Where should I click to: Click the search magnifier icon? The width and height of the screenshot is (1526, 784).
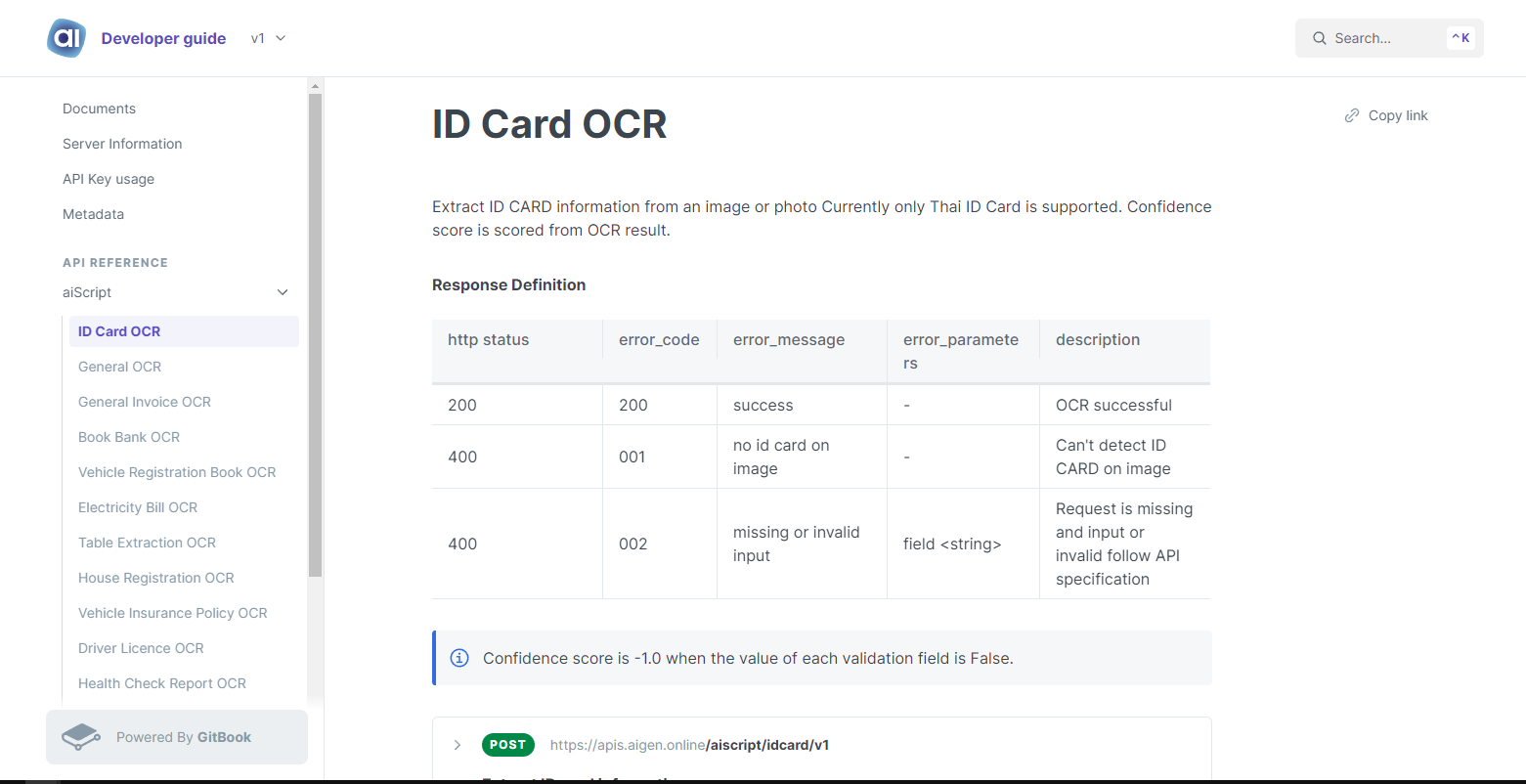click(x=1320, y=38)
